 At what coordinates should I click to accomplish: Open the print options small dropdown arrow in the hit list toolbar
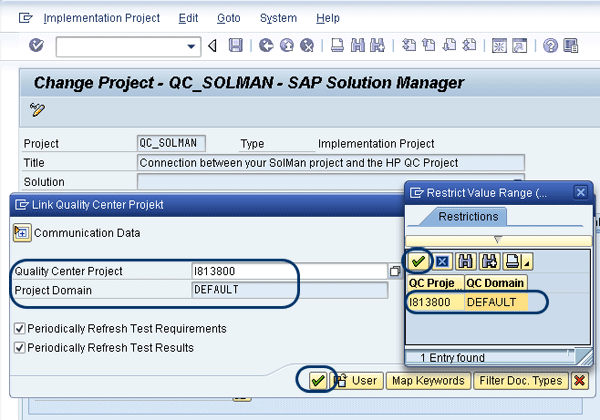pos(527,262)
